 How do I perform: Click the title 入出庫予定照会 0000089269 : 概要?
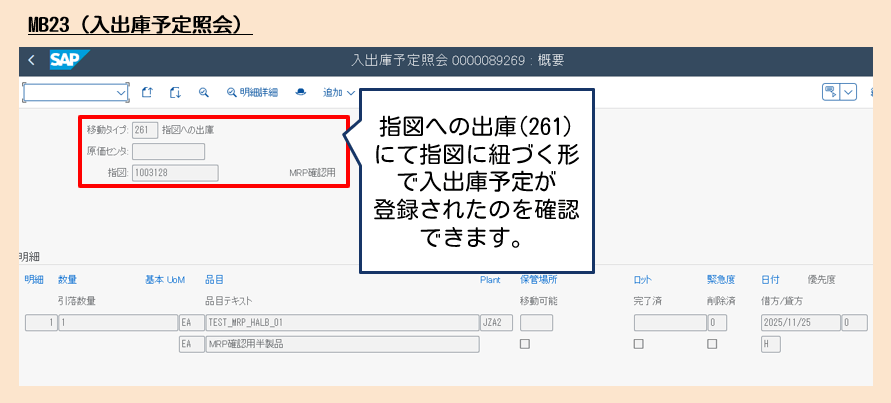point(458,60)
